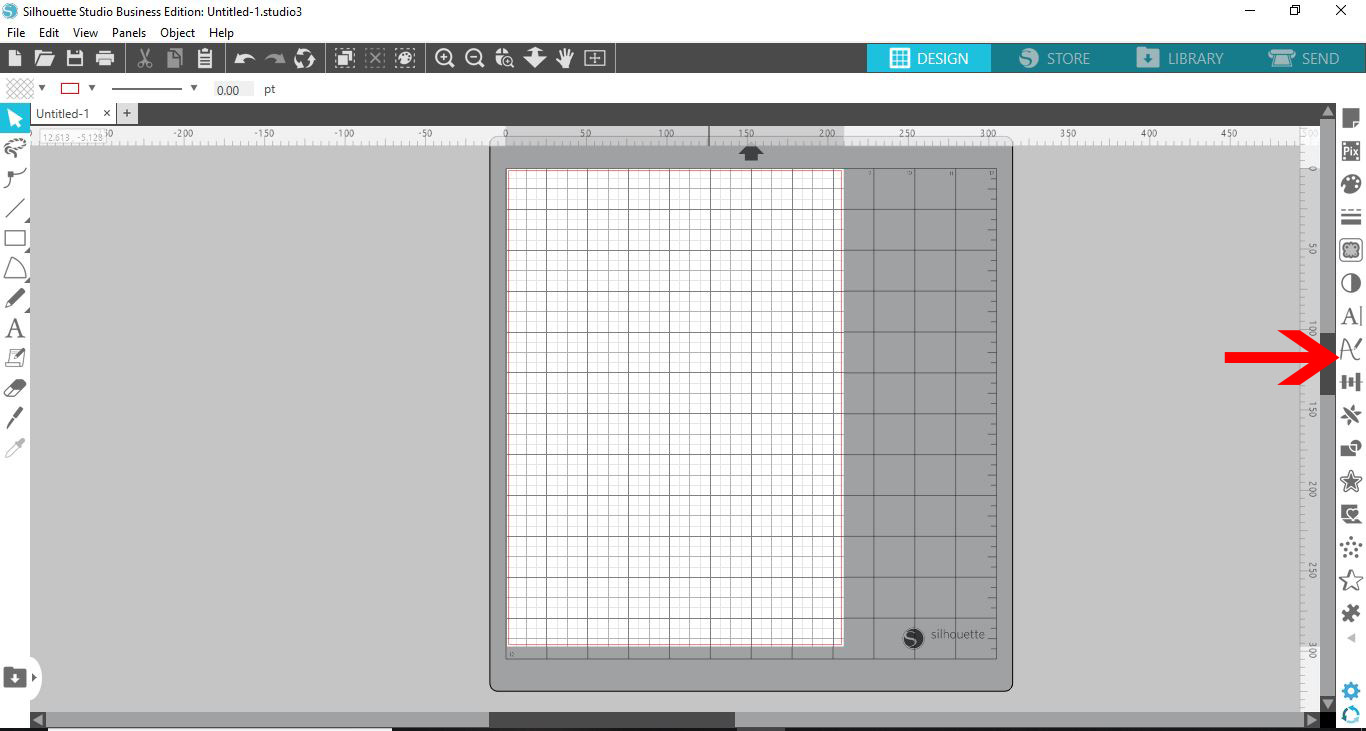Open the Glyphs panel icon
Viewport: 1366px width, 731px height.
1351,349
